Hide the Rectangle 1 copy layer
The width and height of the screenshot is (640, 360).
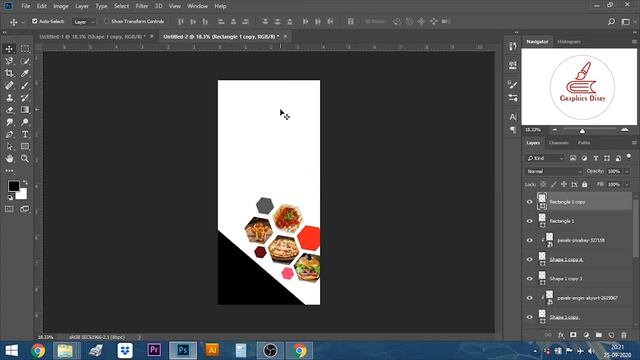coord(529,202)
